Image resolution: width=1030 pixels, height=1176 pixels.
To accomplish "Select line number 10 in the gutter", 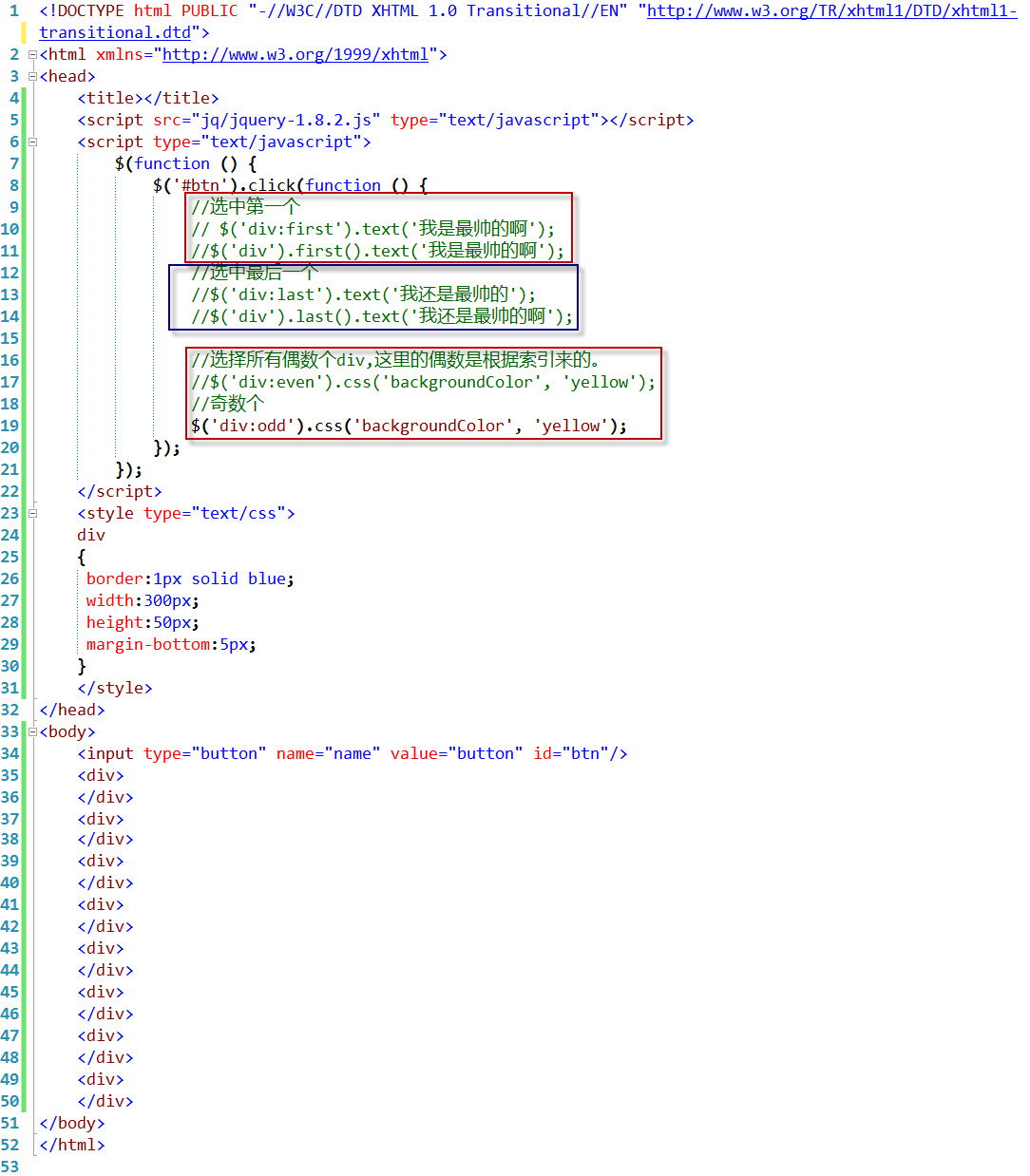I will (10, 229).
